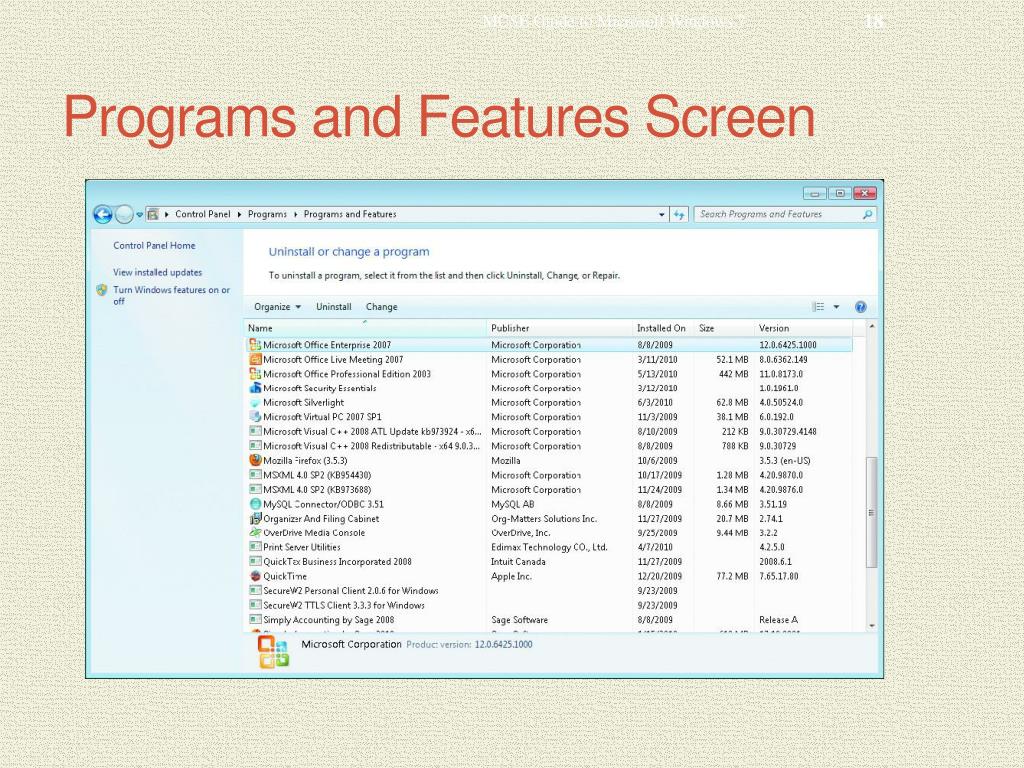The height and width of the screenshot is (768, 1024).
Task: Click the search magnifier icon
Action: pyautogui.click(x=867, y=214)
